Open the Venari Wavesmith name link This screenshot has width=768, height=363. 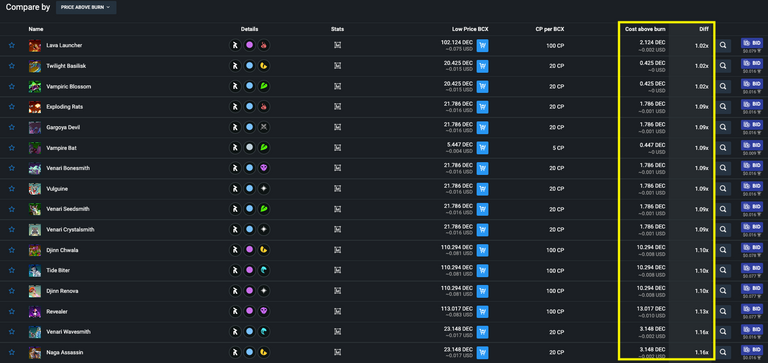[69, 332]
